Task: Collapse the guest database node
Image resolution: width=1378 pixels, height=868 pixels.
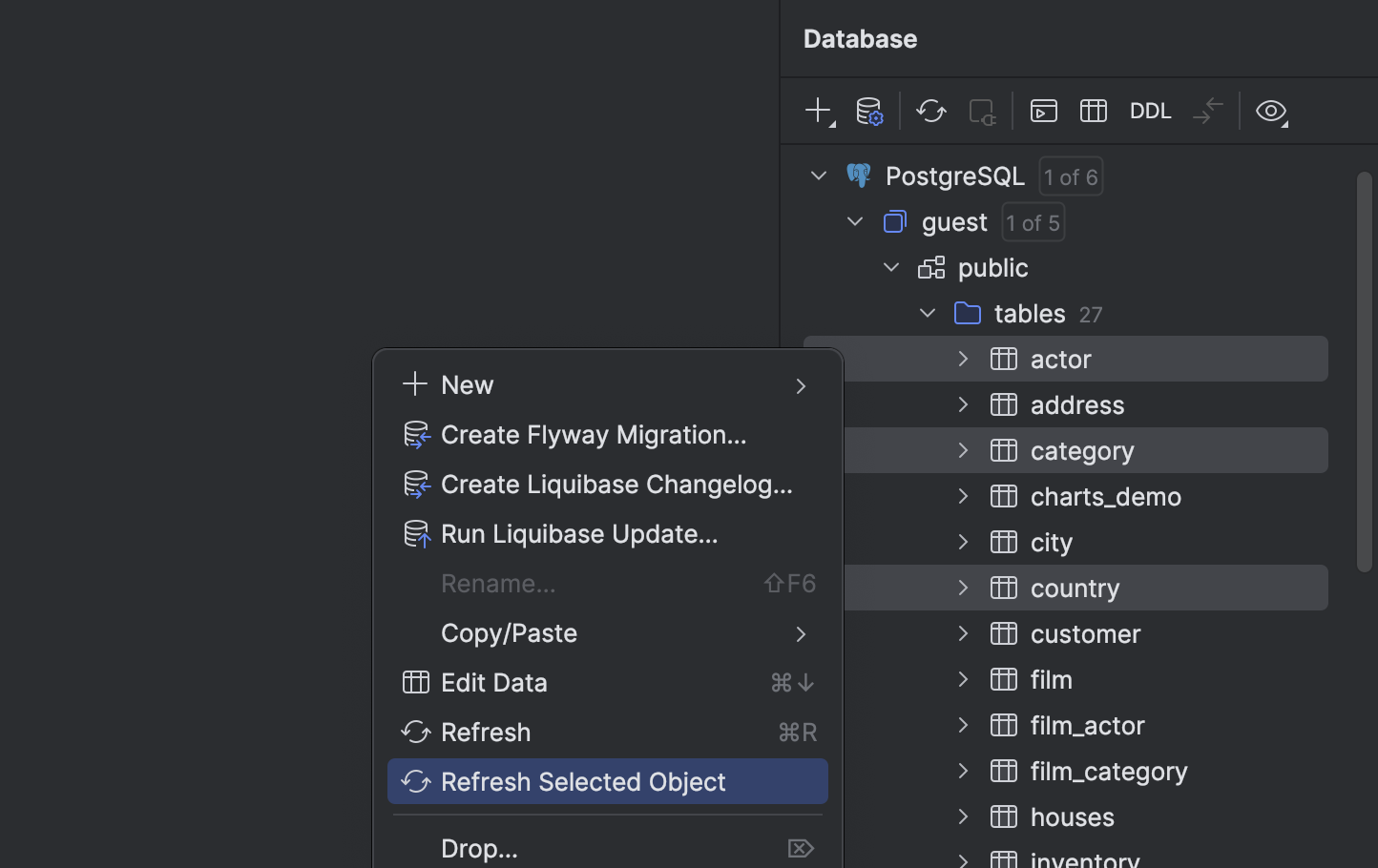Action: click(x=854, y=221)
